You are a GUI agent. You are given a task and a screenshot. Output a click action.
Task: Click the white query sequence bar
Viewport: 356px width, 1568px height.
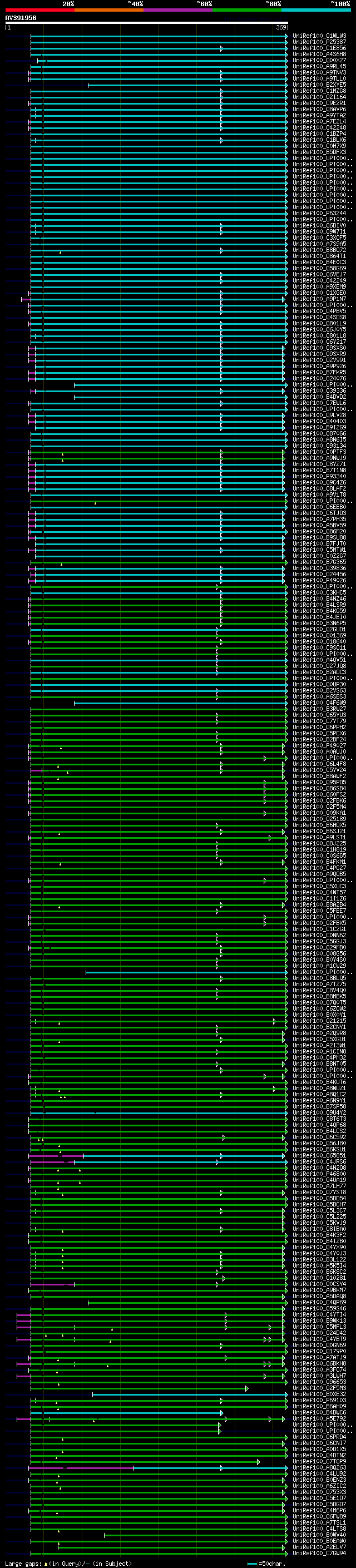click(x=147, y=23)
